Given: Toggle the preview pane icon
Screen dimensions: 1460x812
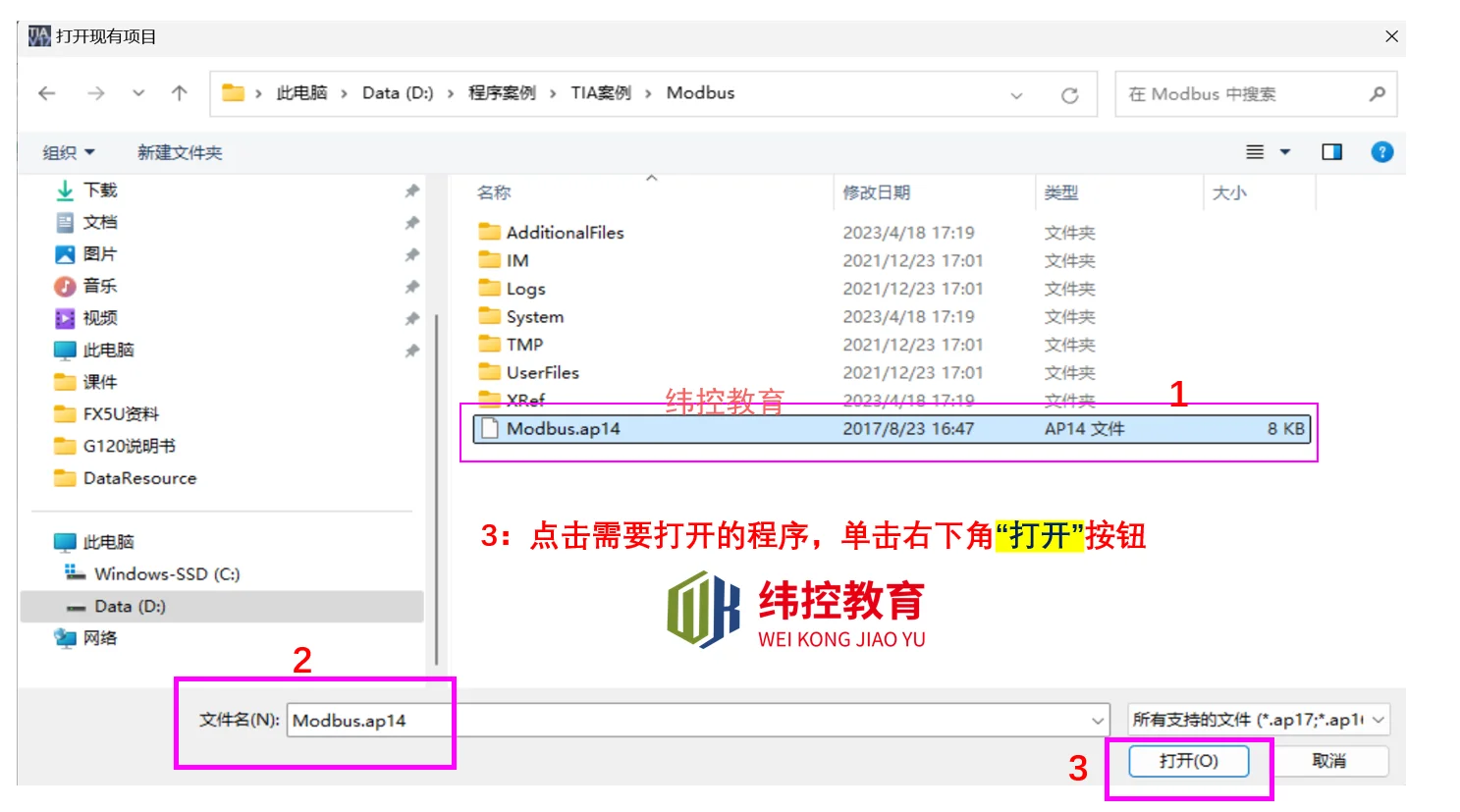Looking at the screenshot, I should point(1331,152).
